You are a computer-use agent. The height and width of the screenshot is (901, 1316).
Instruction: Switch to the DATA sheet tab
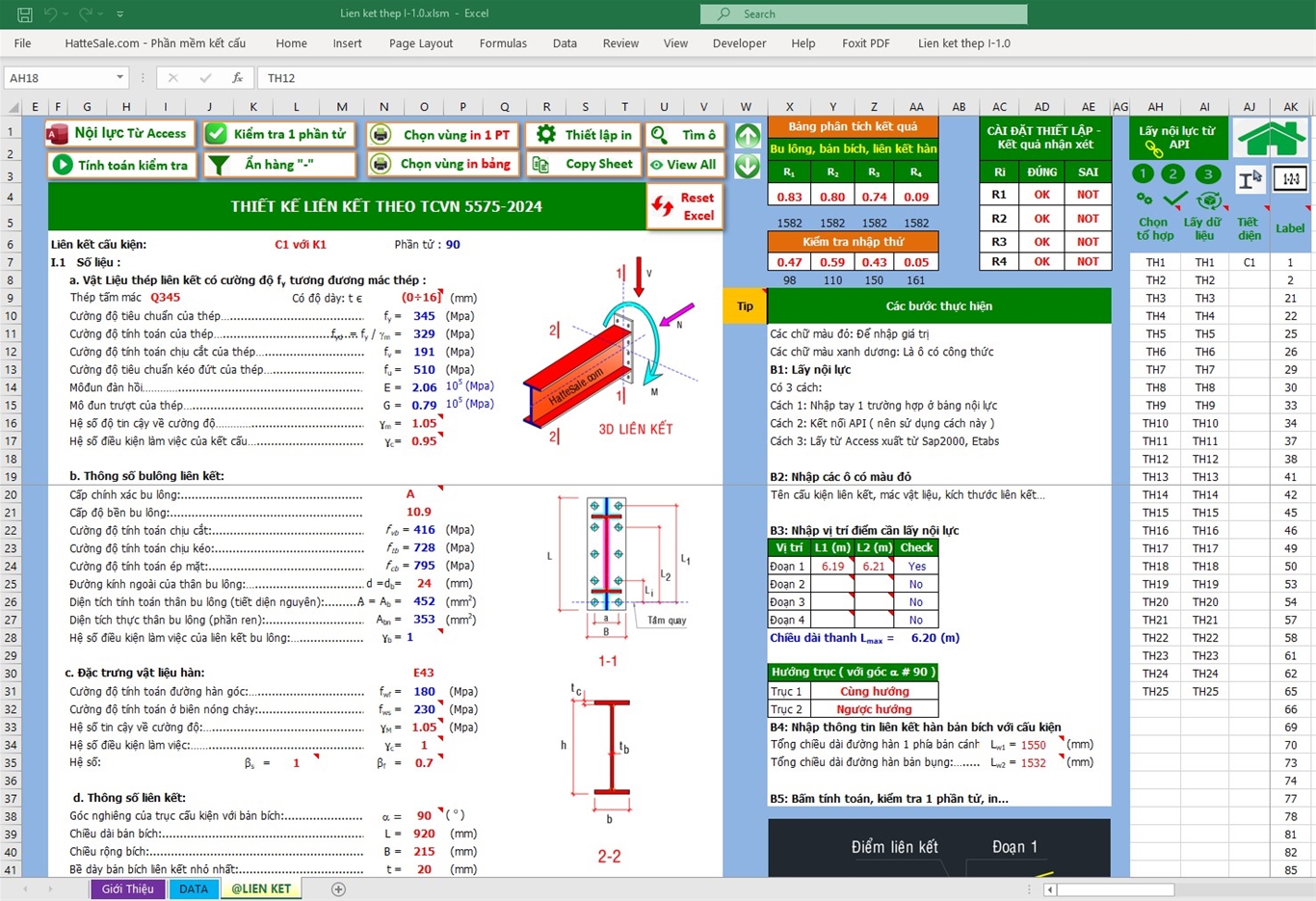(x=193, y=889)
